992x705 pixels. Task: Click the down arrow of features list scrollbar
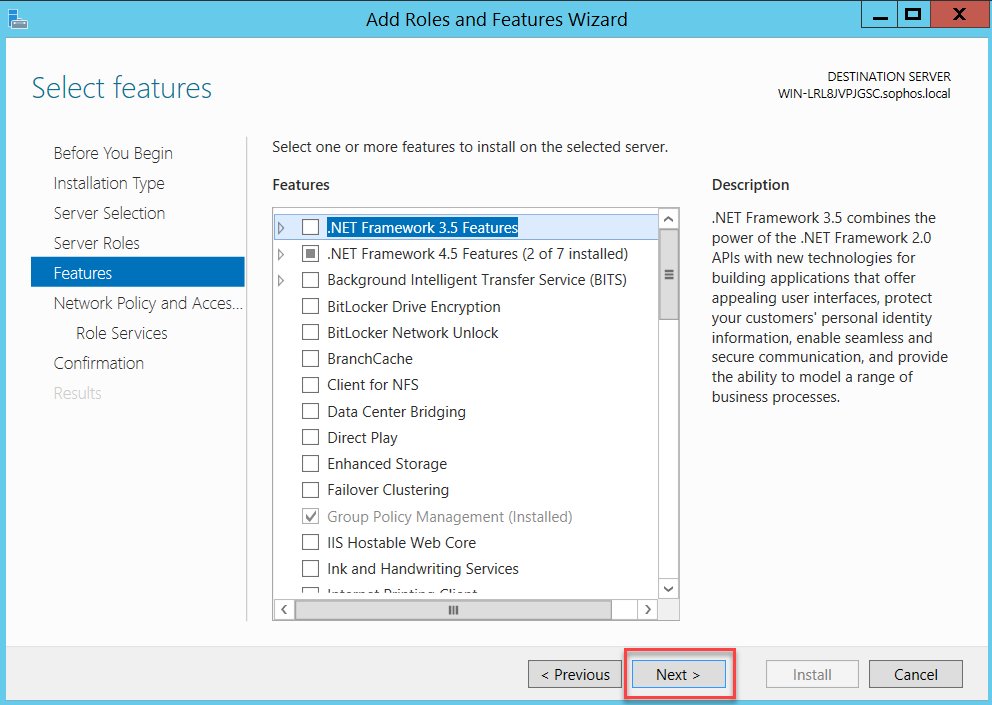(669, 589)
